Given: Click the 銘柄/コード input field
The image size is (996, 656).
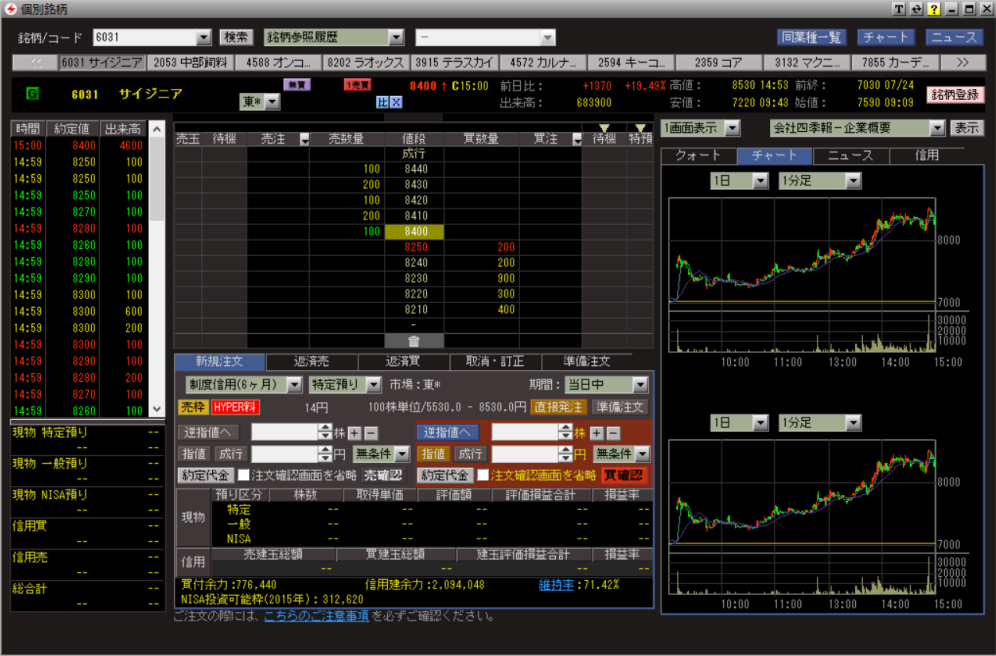Looking at the screenshot, I should [144, 38].
